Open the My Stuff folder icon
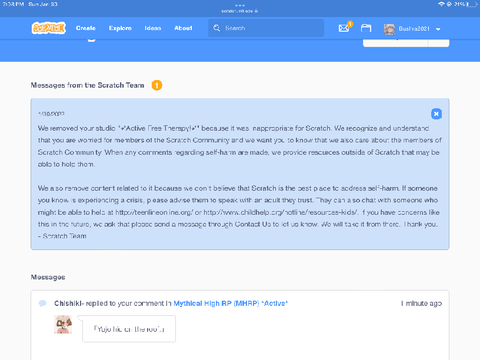The height and width of the screenshot is (360, 480). click(x=366, y=28)
